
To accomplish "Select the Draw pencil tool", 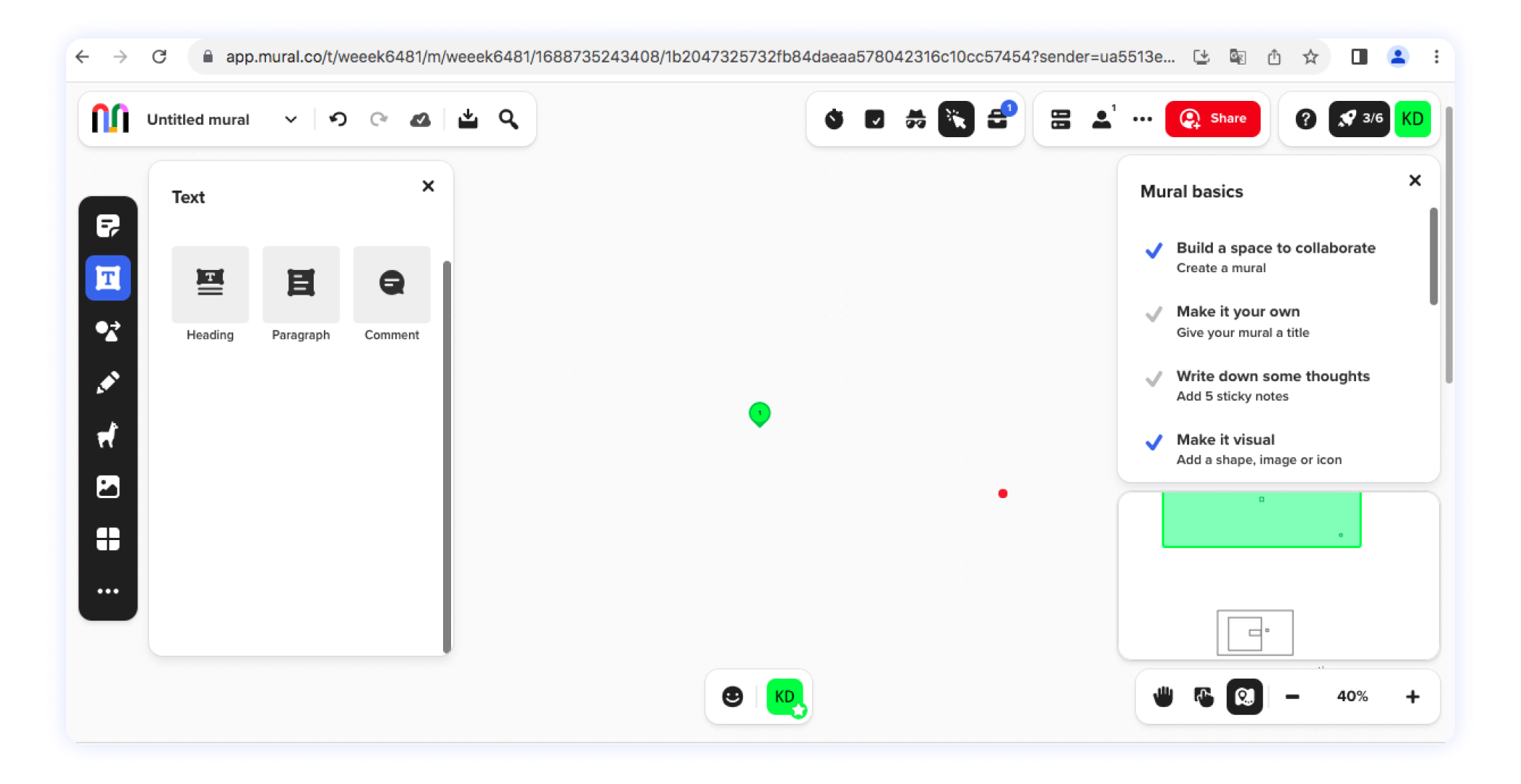I will pos(108,383).
